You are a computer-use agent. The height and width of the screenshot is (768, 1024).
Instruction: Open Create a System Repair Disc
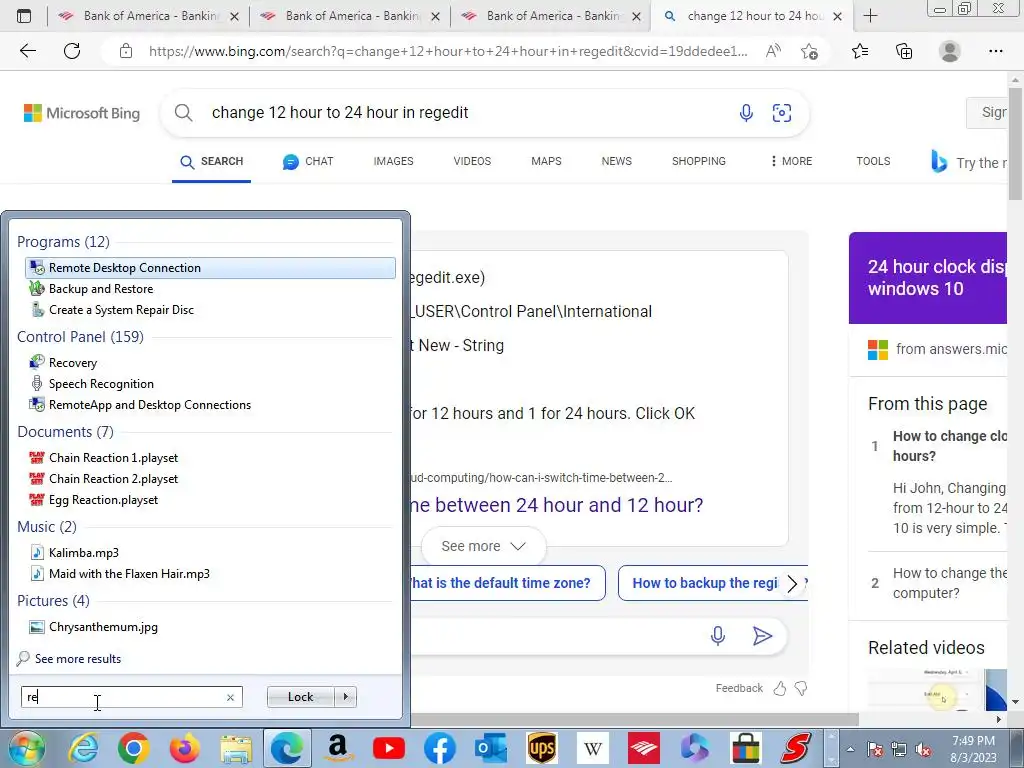(121, 310)
